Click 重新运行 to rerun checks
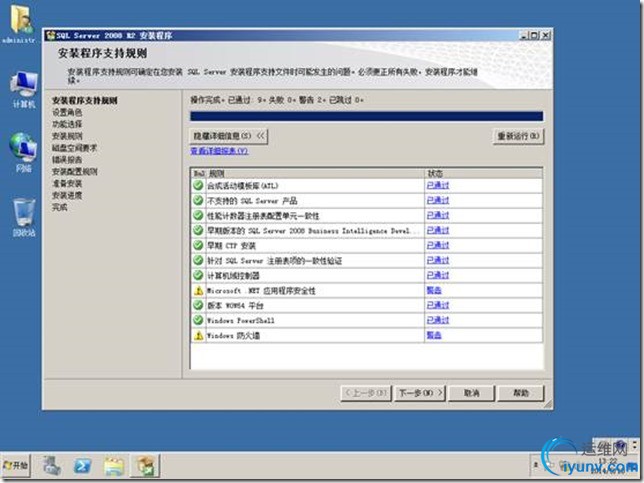The height and width of the screenshot is (483, 644). (518, 136)
